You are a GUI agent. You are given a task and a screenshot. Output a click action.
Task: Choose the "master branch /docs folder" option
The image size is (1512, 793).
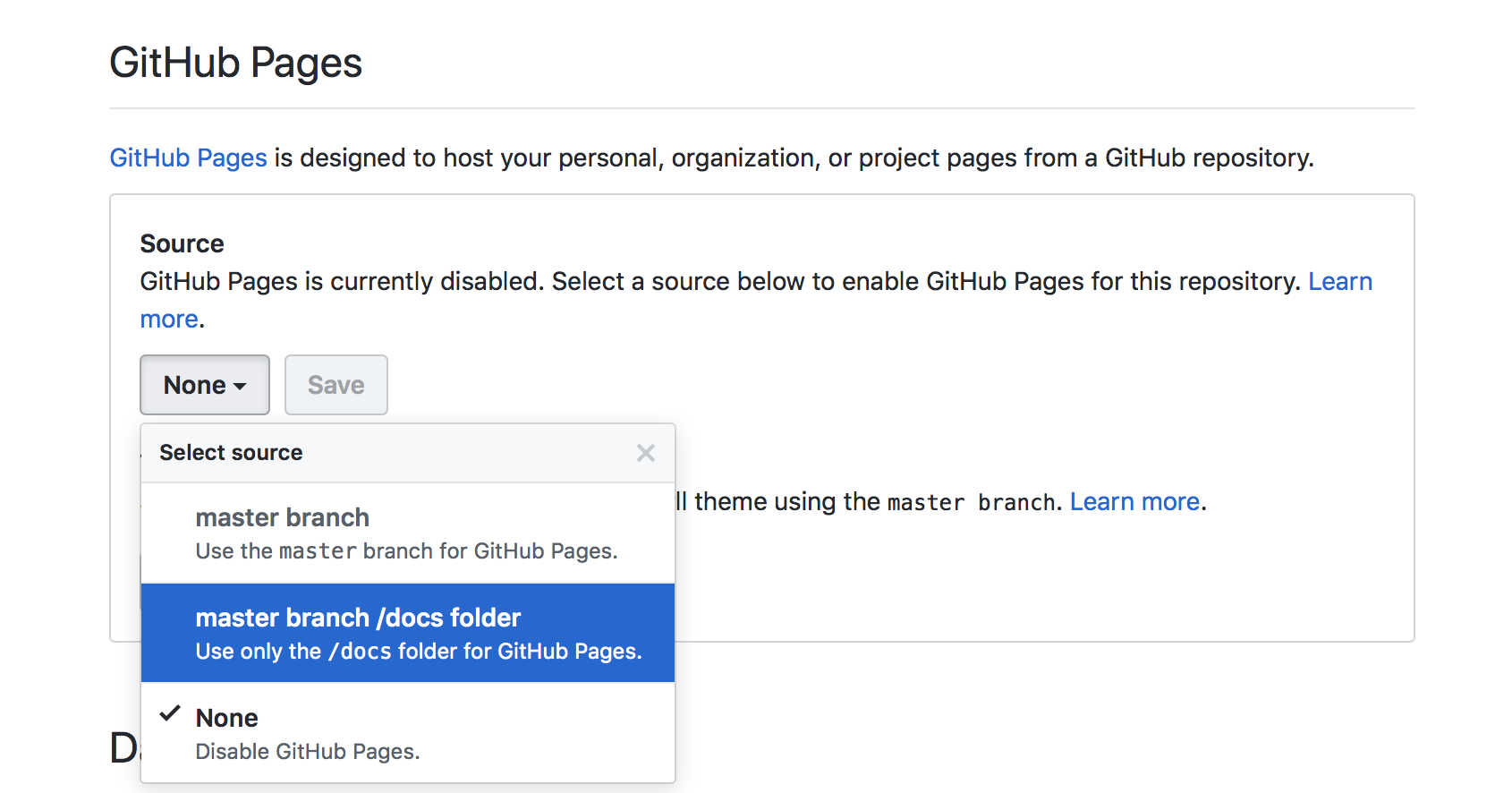point(358,618)
